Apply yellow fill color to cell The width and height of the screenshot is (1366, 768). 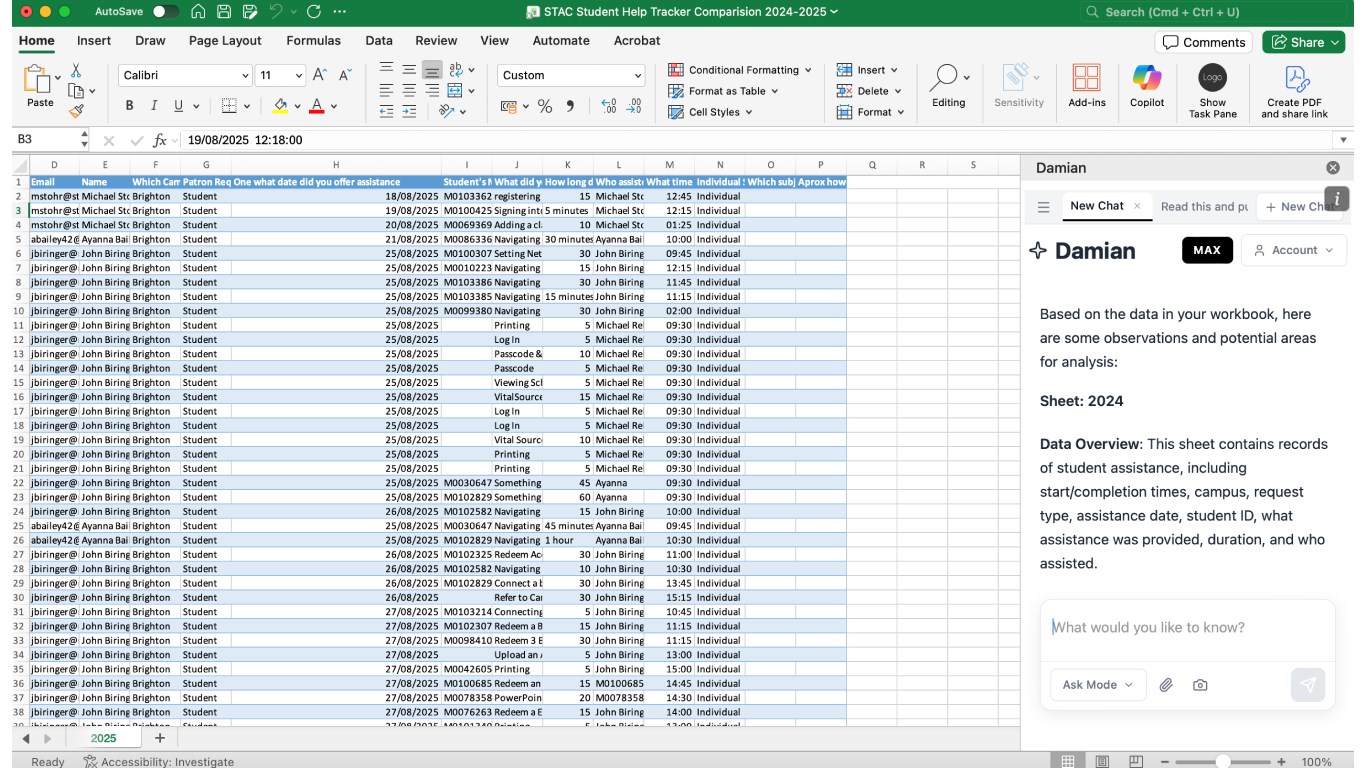click(280, 106)
